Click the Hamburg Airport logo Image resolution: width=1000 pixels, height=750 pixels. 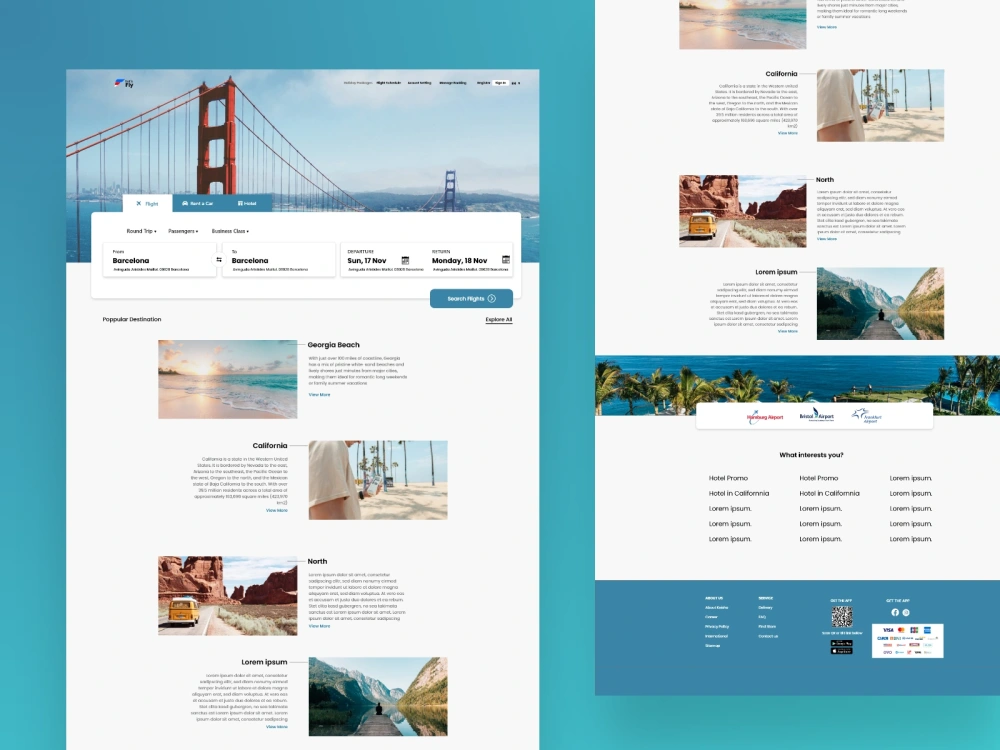click(x=765, y=417)
